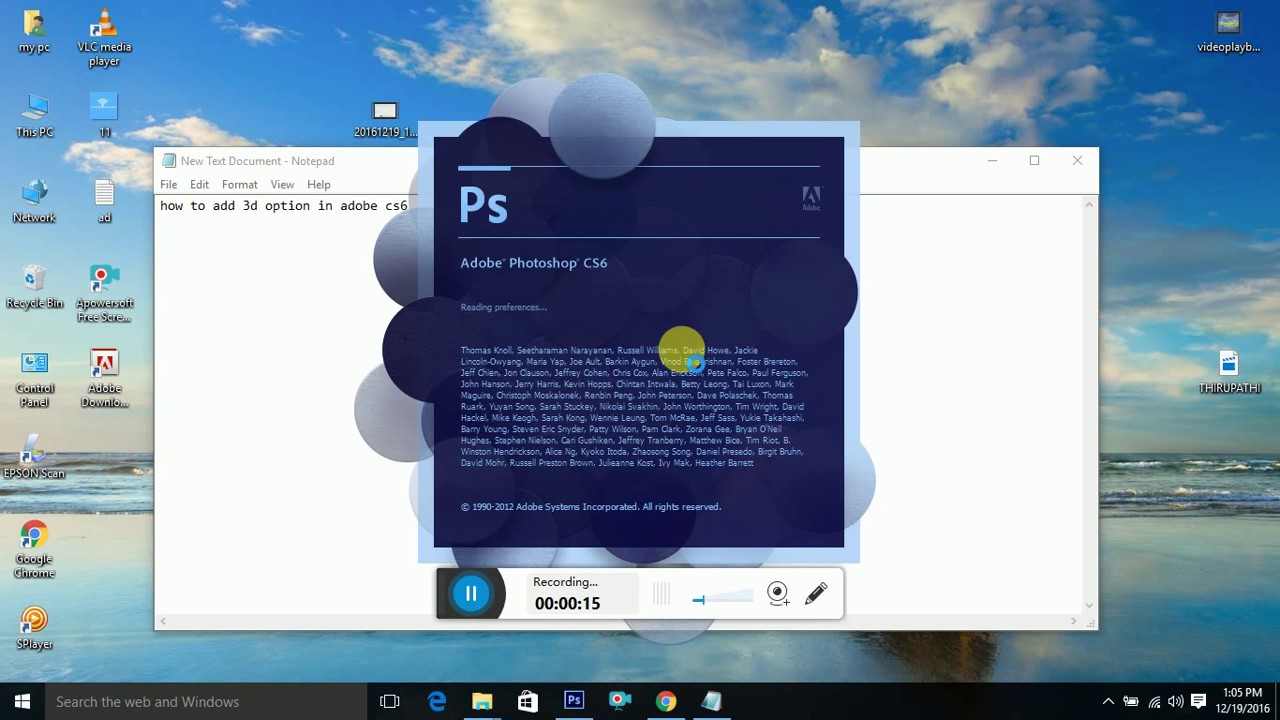Open the Notepad Edit menu
The image size is (1280, 720).
coord(200,185)
